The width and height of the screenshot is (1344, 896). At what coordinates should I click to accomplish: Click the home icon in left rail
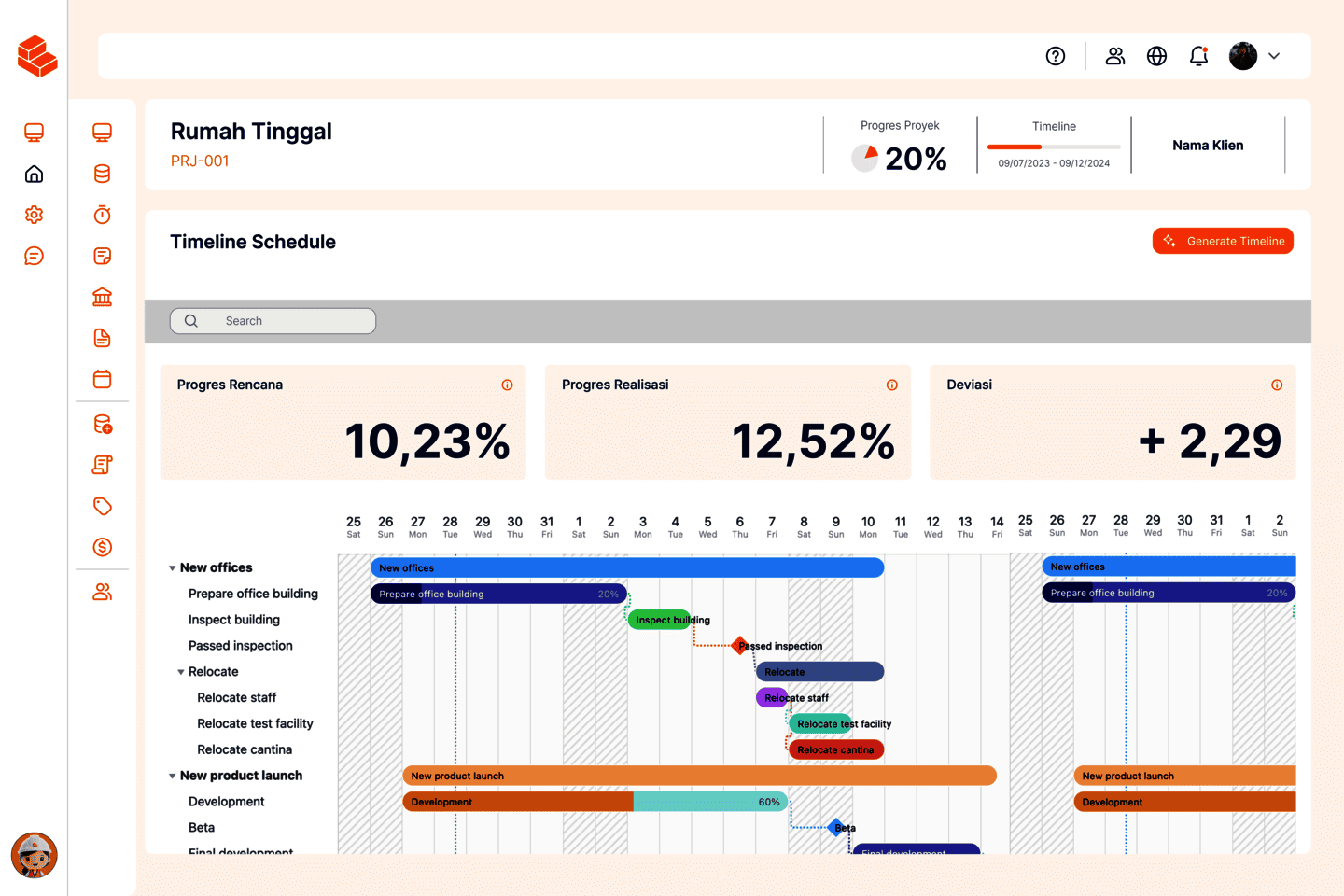pyautogui.click(x=35, y=174)
